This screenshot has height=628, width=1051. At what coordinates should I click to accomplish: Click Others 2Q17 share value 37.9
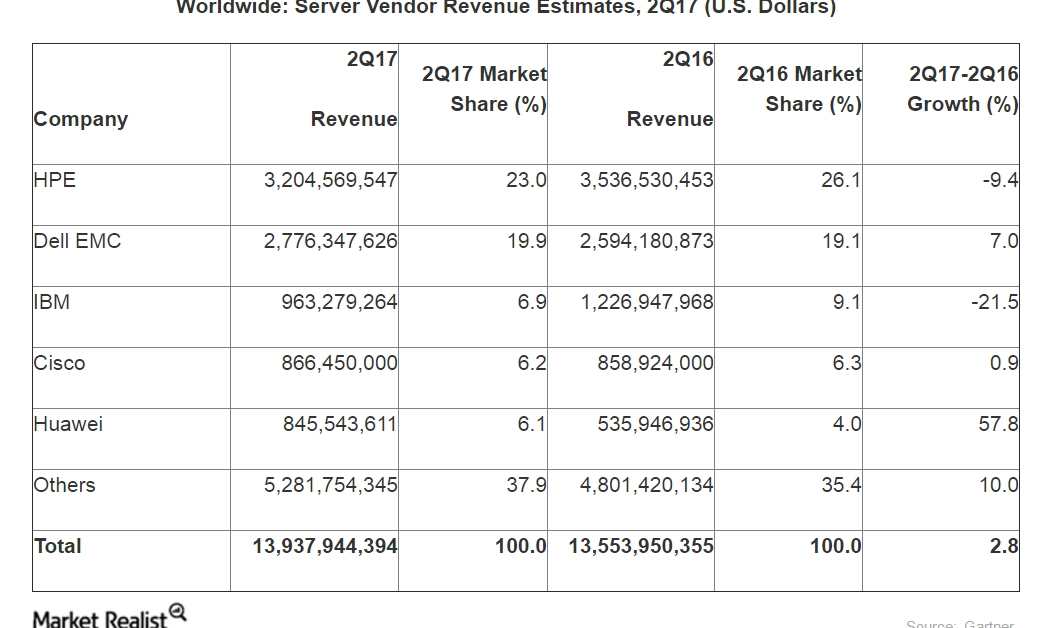pyautogui.click(x=526, y=485)
